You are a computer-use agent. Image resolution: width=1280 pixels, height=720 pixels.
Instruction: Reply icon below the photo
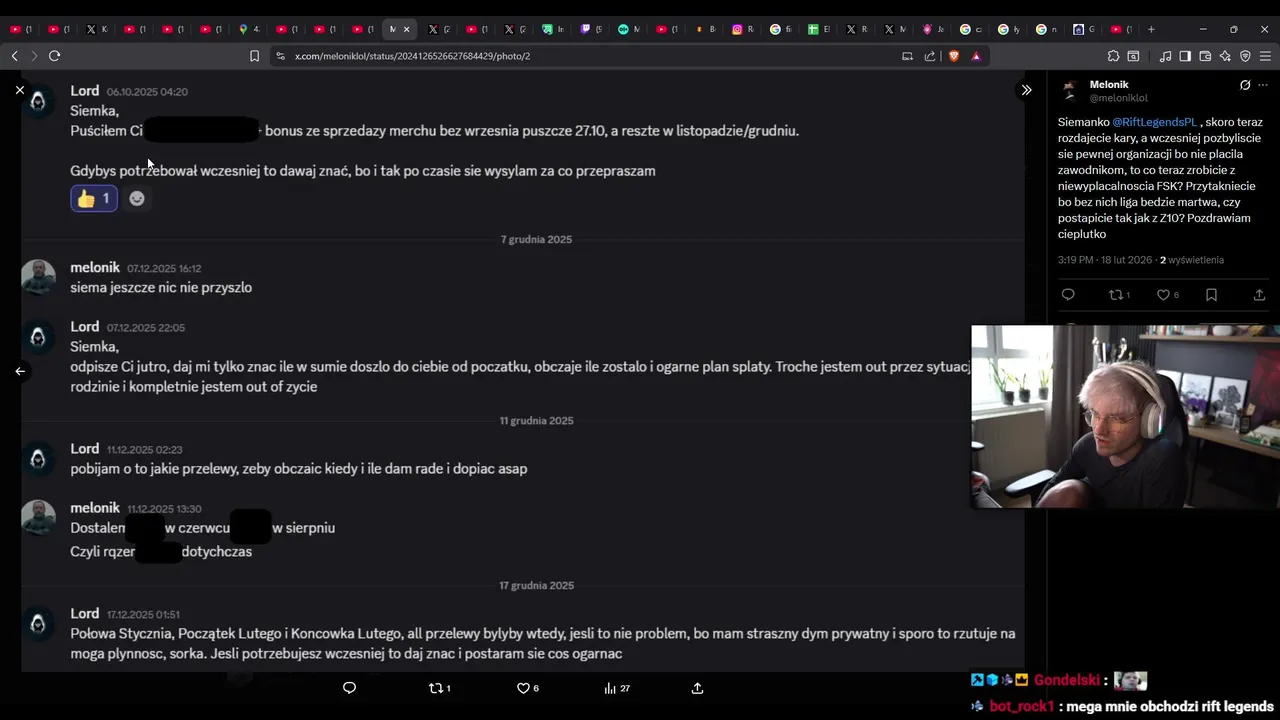click(349, 688)
